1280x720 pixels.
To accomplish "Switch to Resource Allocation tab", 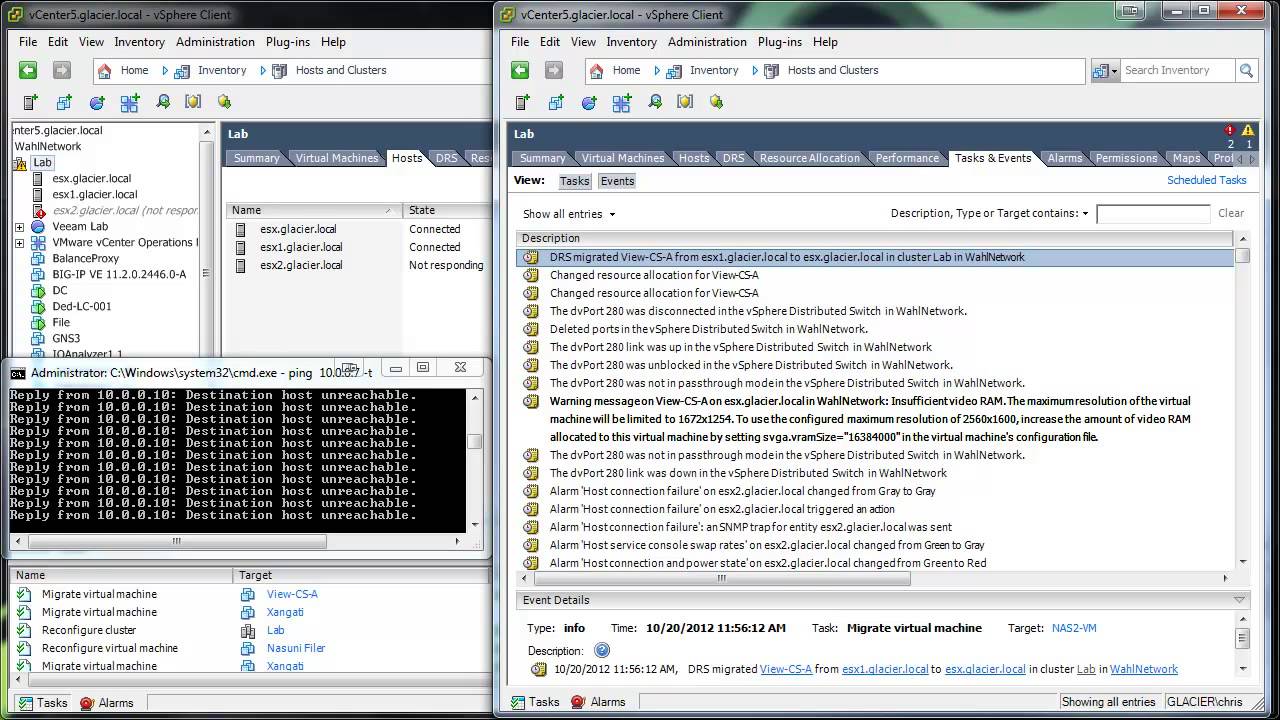I will point(809,158).
